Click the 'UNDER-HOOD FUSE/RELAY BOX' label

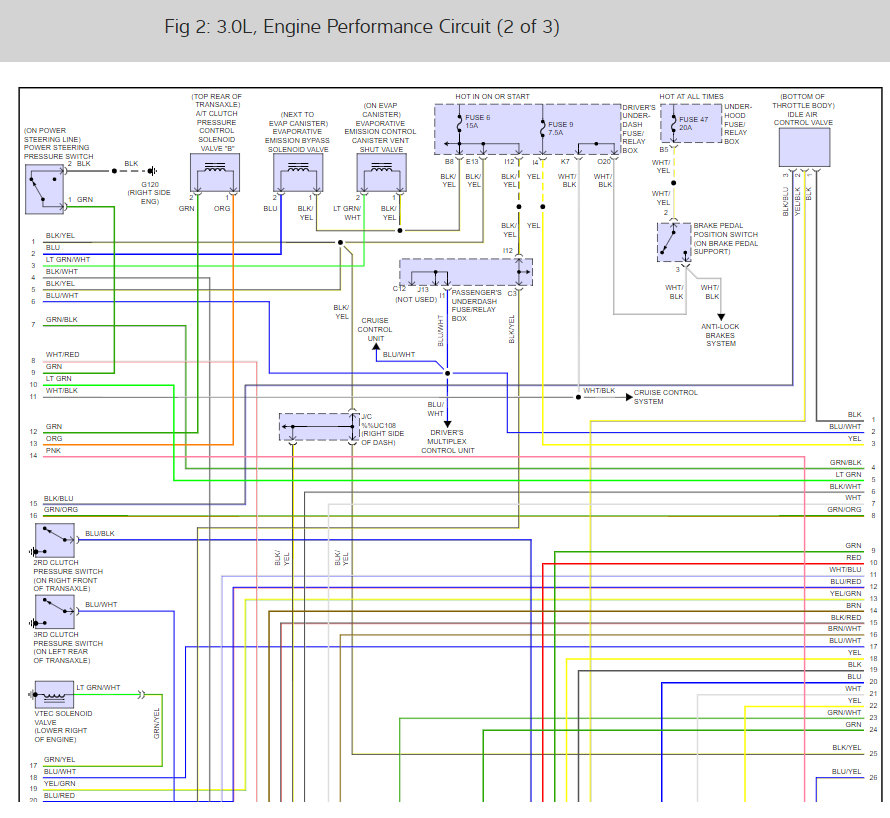738,124
